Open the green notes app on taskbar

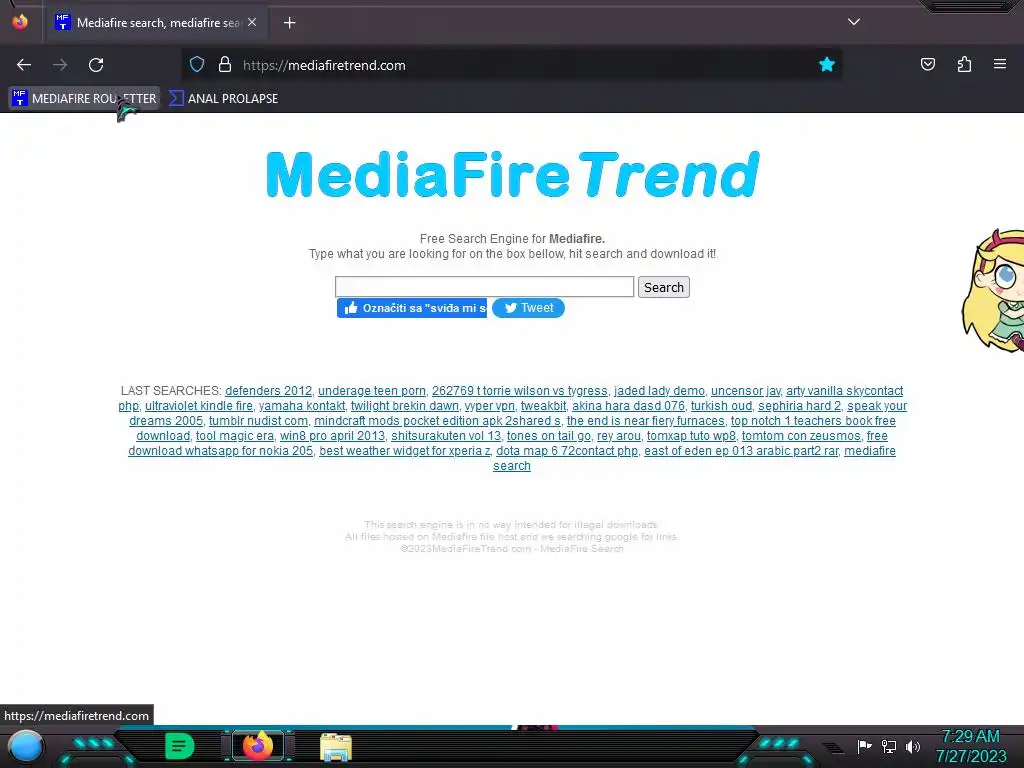[180, 746]
